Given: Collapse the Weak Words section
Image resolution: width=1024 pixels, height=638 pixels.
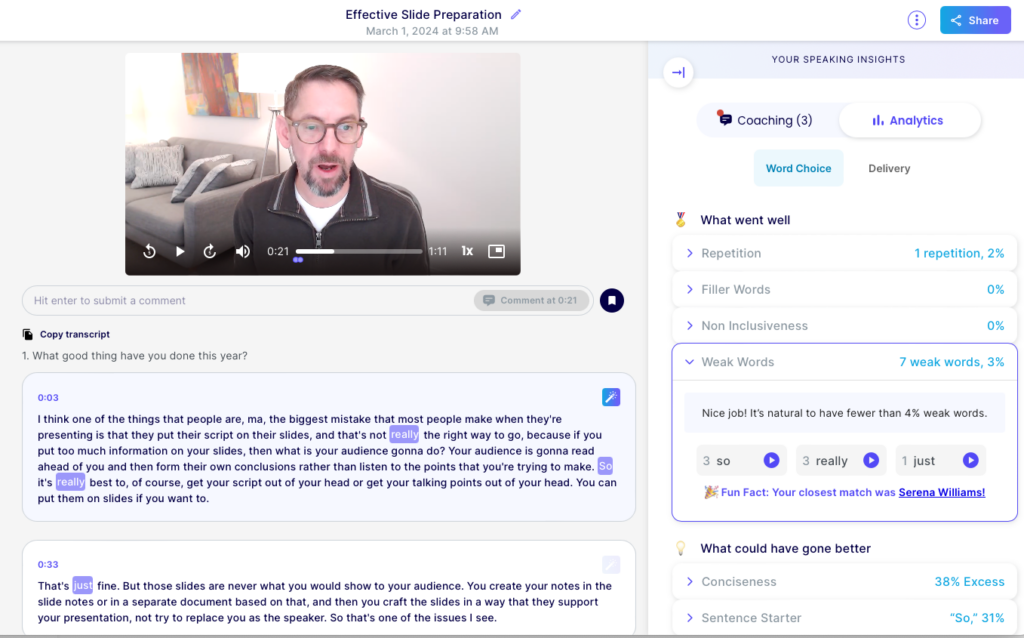Looking at the screenshot, I should pyautogui.click(x=844, y=362).
